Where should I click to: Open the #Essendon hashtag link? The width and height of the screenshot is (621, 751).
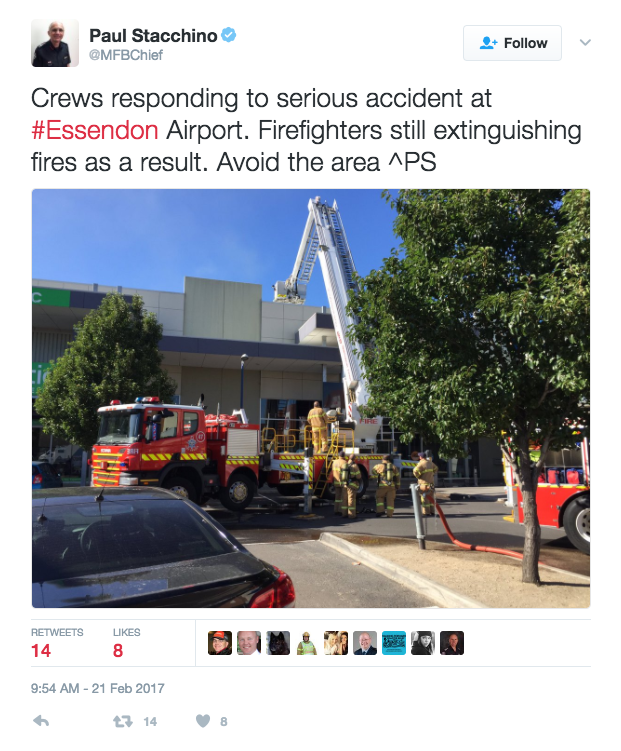(95, 130)
